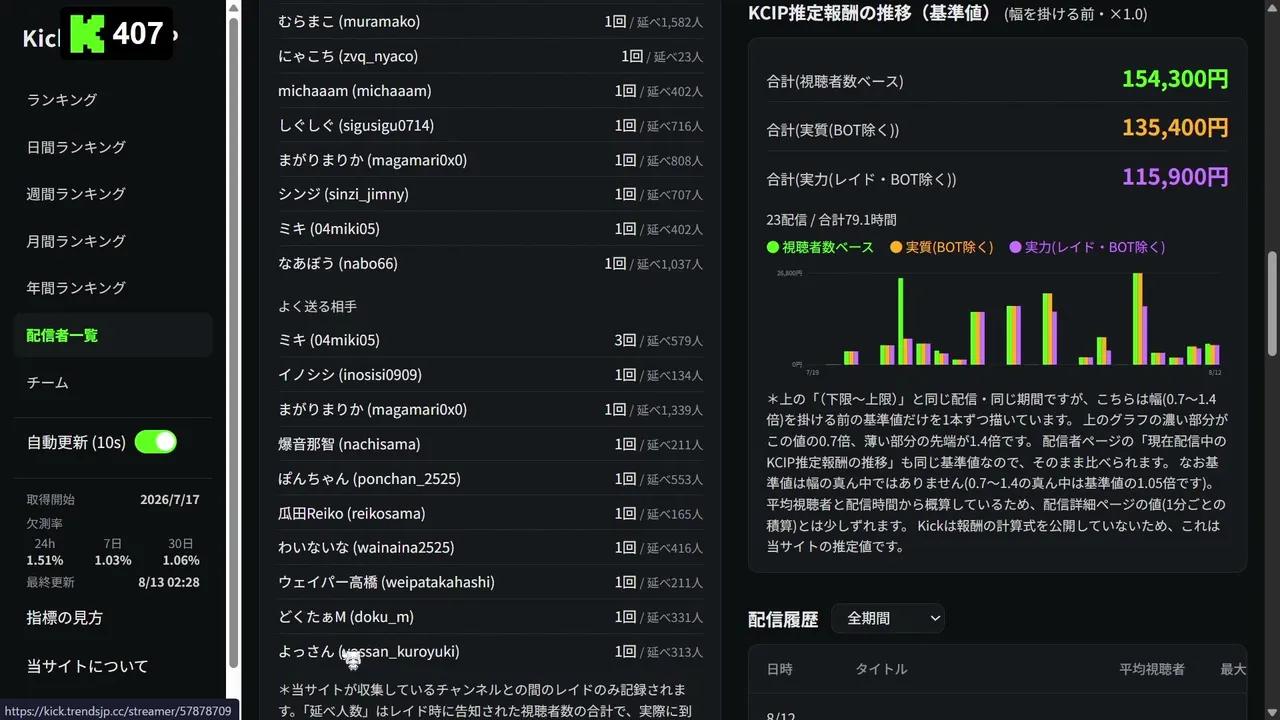Click the 日時 column header
This screenshot has width=1280, height=720.
pyautogui.click(x=780, y=670)
